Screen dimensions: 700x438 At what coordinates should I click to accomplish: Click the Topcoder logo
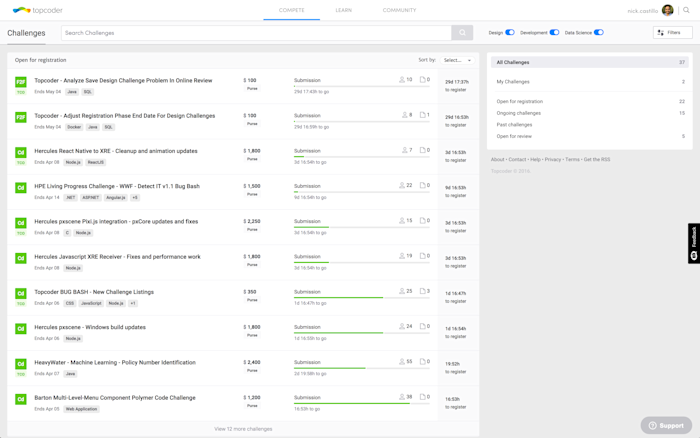coord(38,10)
